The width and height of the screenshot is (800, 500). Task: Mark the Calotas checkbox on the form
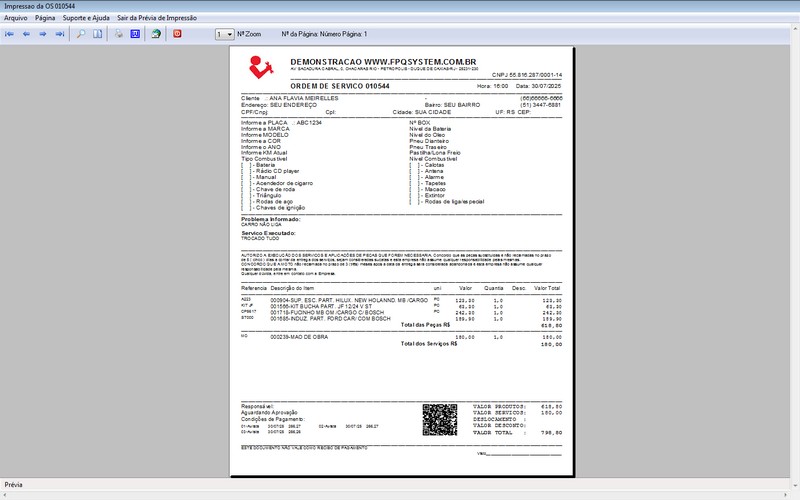click(415, 165)
